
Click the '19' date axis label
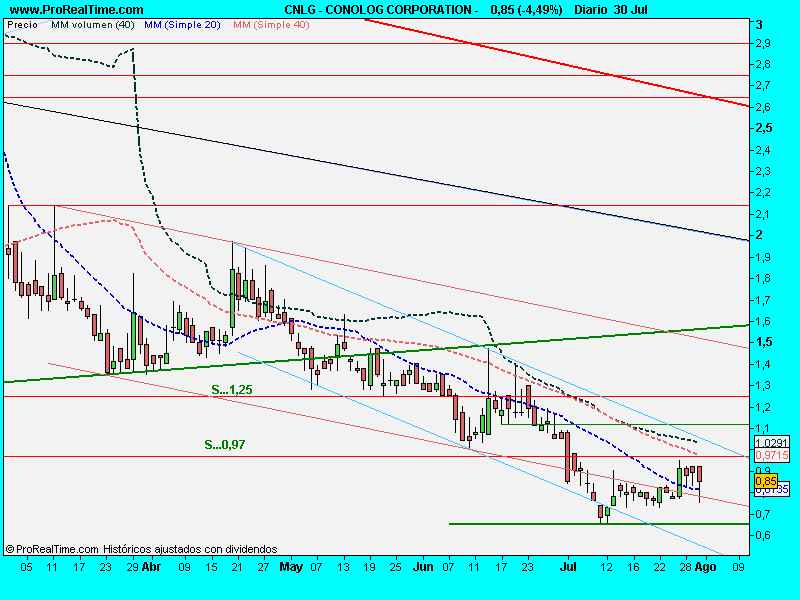pos(369,567)
